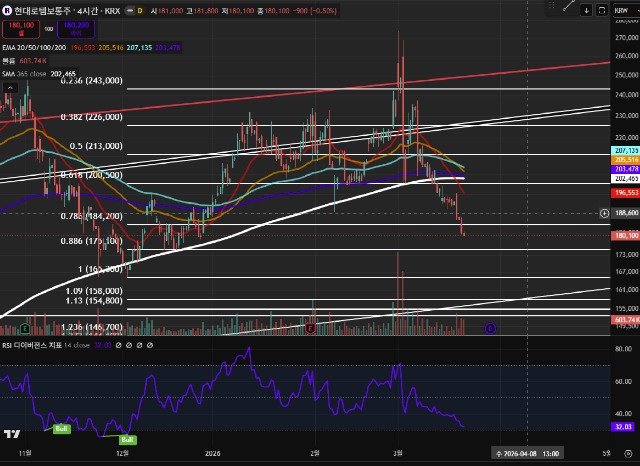Viewport: 640px width, 466px height.
Task: Open the KRW currency dropdown
Action: 626,10
